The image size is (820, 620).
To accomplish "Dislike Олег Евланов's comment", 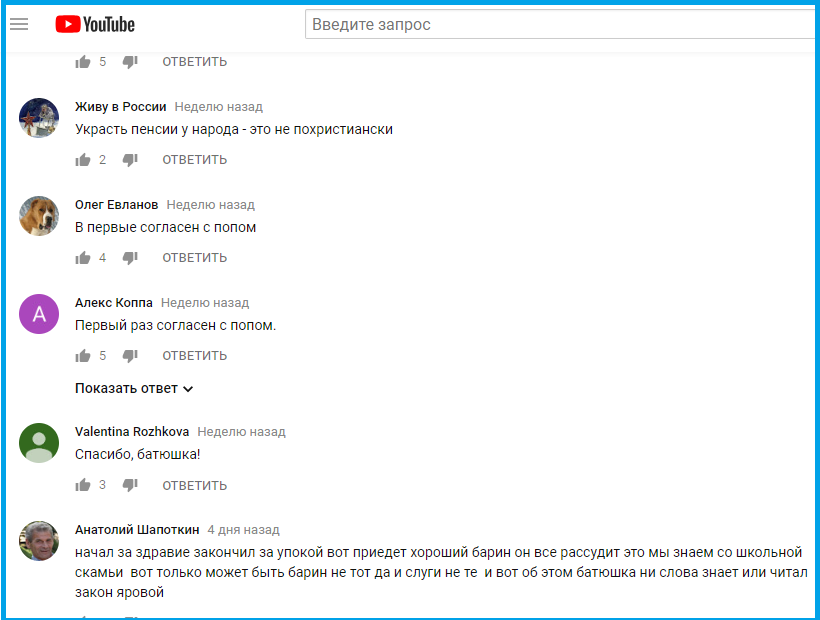I will coord(130,258).
